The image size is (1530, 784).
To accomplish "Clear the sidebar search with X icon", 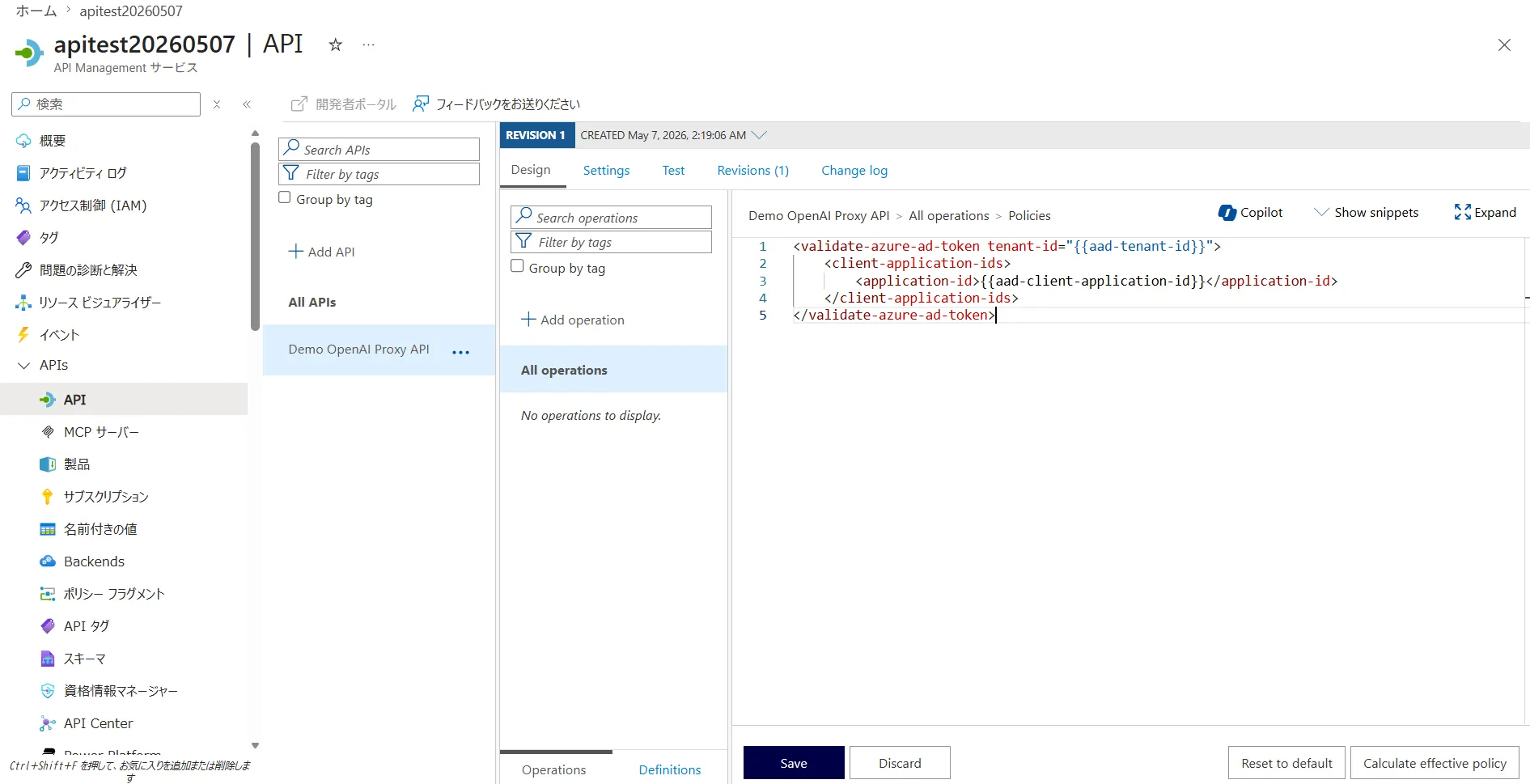I will pos(217,104).
